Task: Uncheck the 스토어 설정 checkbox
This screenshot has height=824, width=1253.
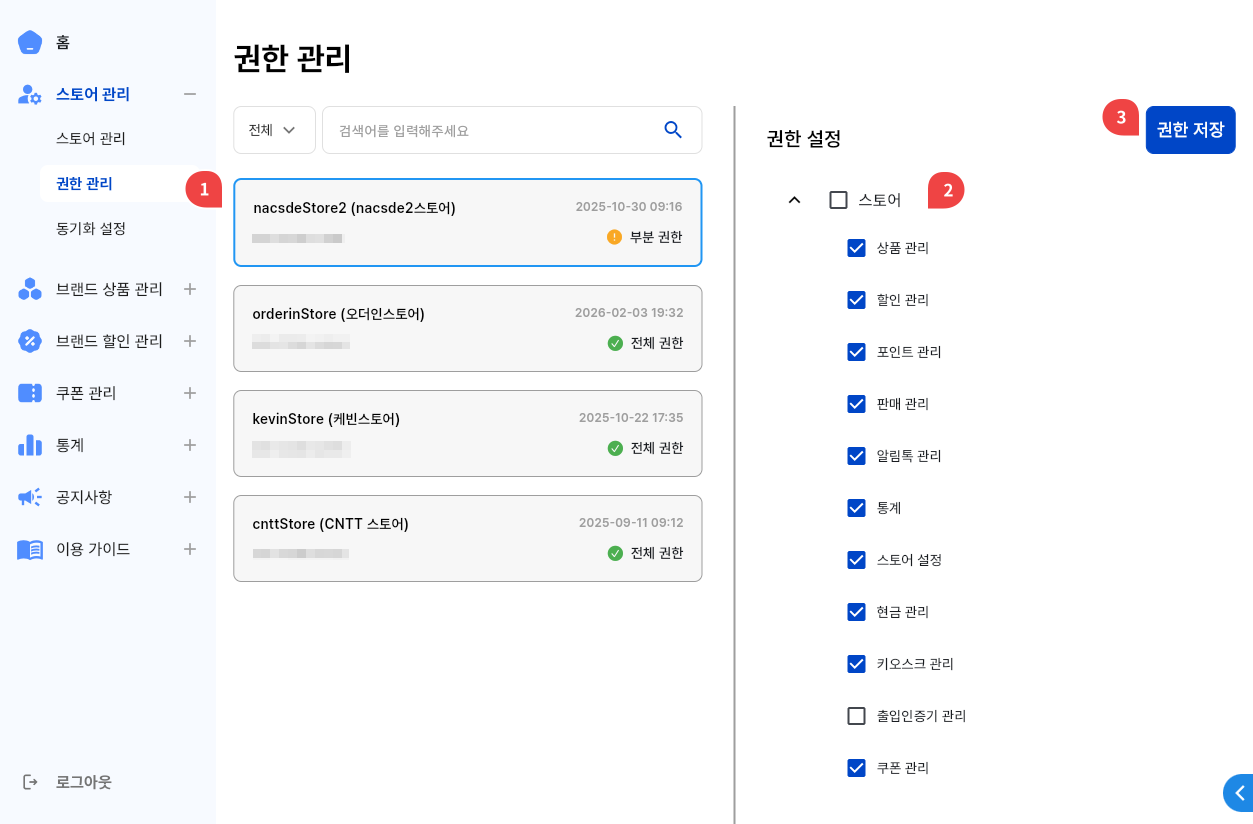Action: (x=856, y=560)
